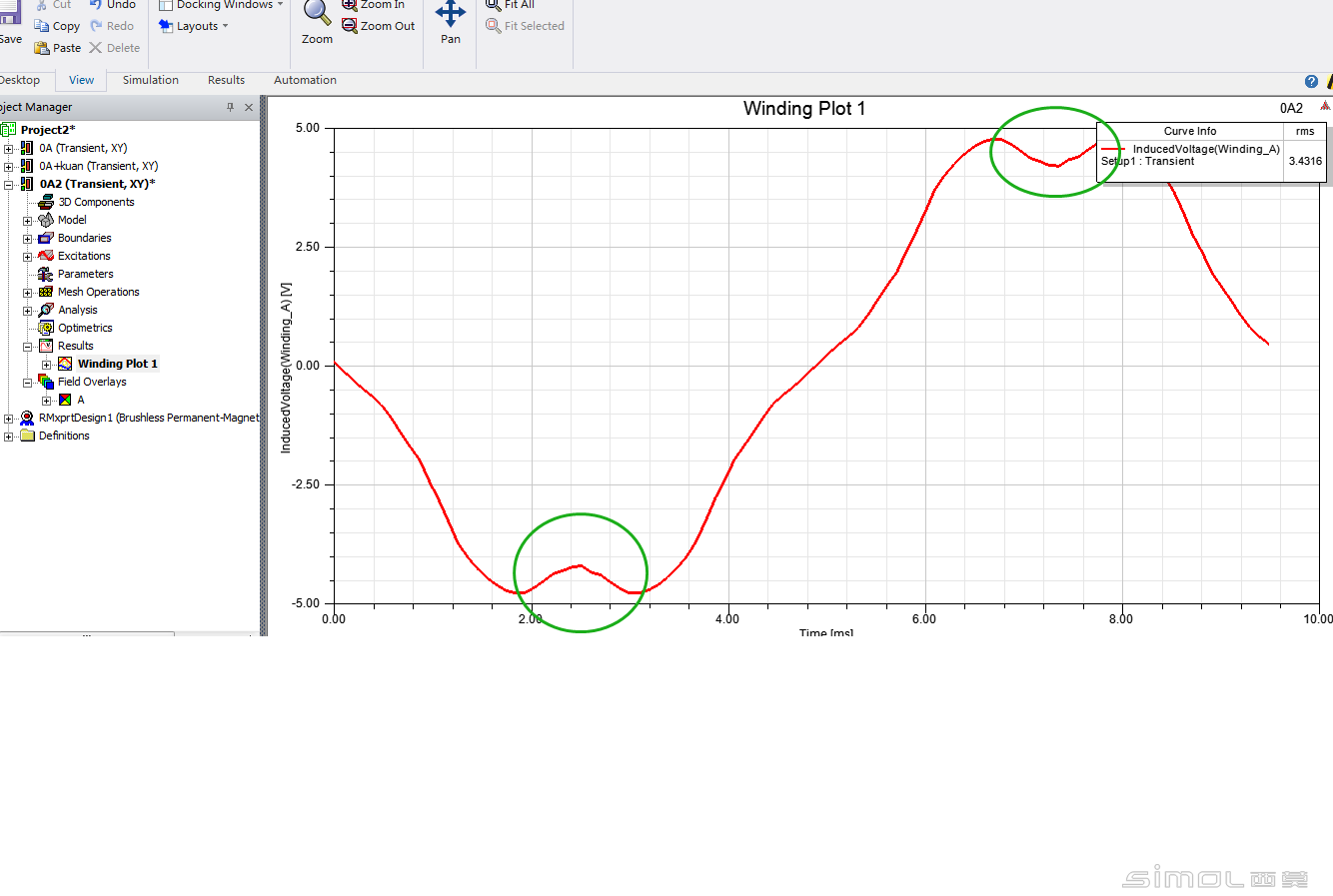Expand the Excitations node
Image resolution: width=1333 pixels, height=896 pixels.
[x=28, y=257]
